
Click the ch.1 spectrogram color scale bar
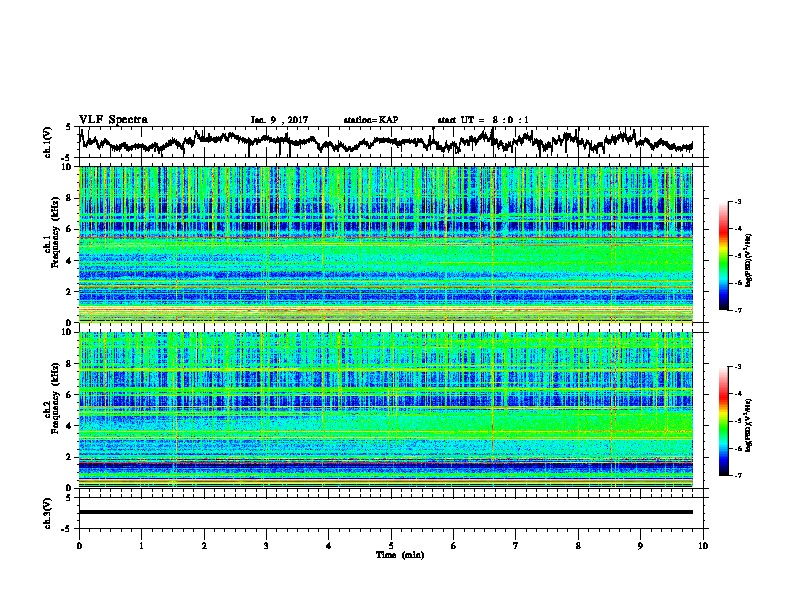point(724,256)
